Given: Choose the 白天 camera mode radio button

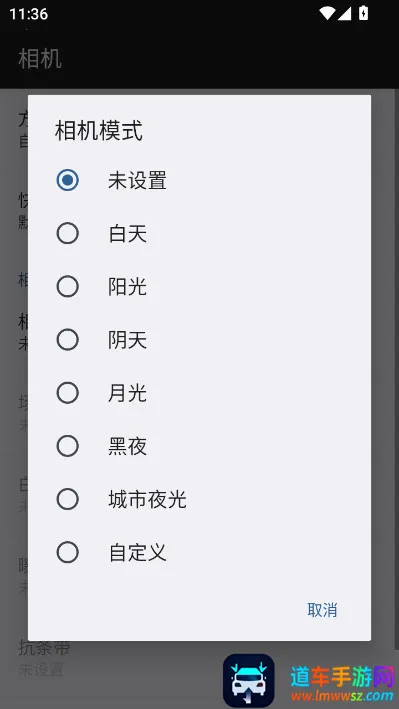Looking at the screenshot, I should click(67, 234).
